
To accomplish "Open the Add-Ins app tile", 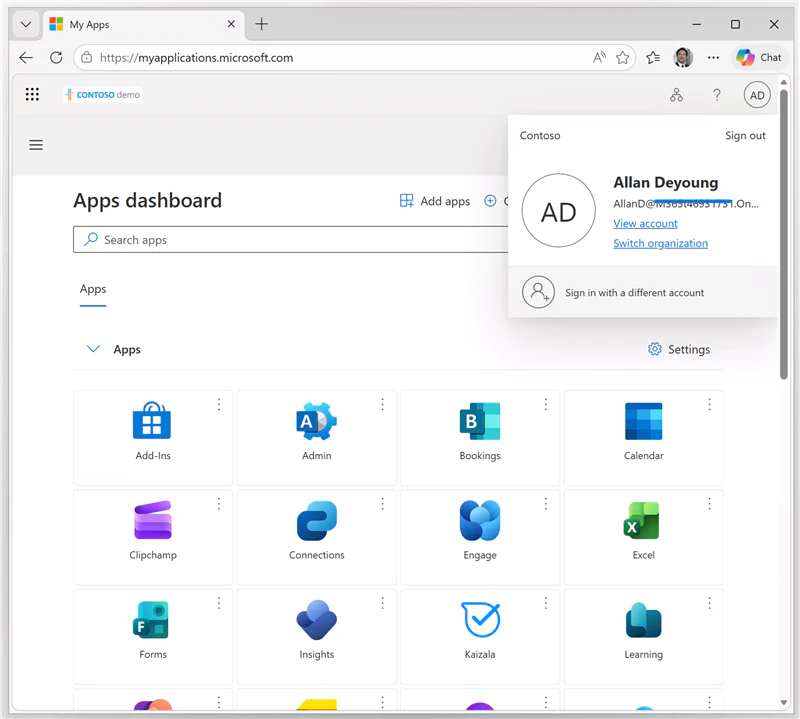I will tap(153, 438).
